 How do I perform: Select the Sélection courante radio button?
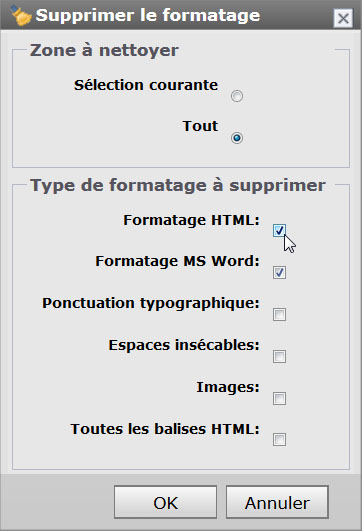(237, 96)
